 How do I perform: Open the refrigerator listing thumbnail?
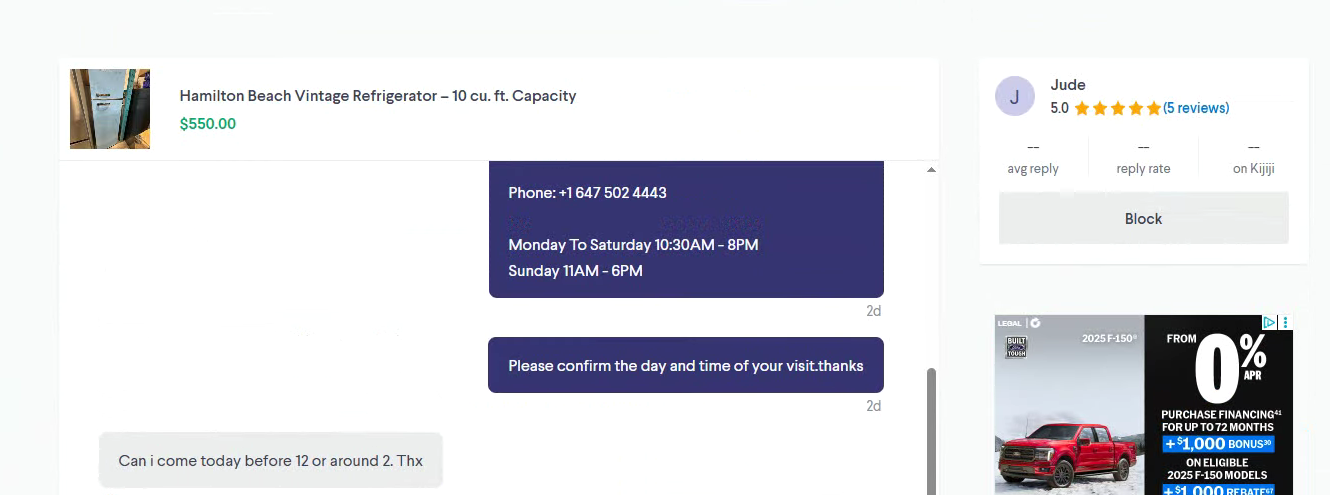click(110, 109)
